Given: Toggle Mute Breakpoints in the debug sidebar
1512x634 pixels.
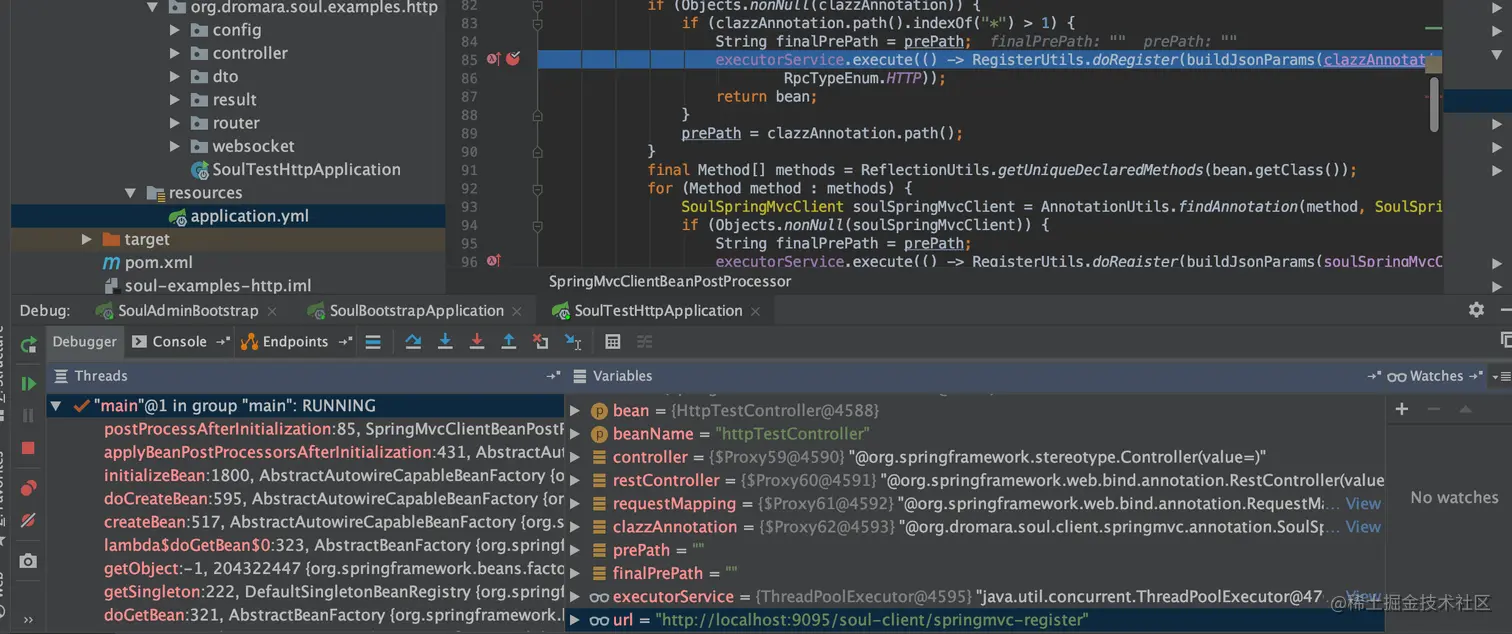Looking at the screenshot, I should pos(28,520).
